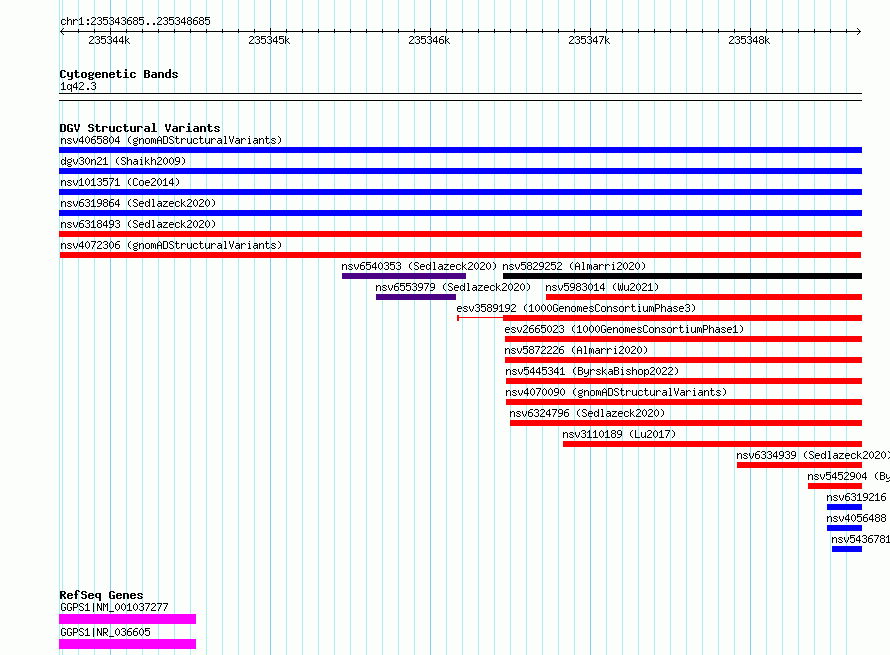Click the nsv6540353 (Sedlazeck2020) label
Screen dimensions: 890x655
click(419, 266)
